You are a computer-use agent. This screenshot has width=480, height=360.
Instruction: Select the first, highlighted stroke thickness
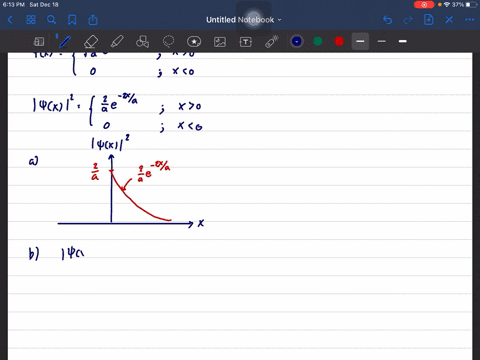[360, 41]
